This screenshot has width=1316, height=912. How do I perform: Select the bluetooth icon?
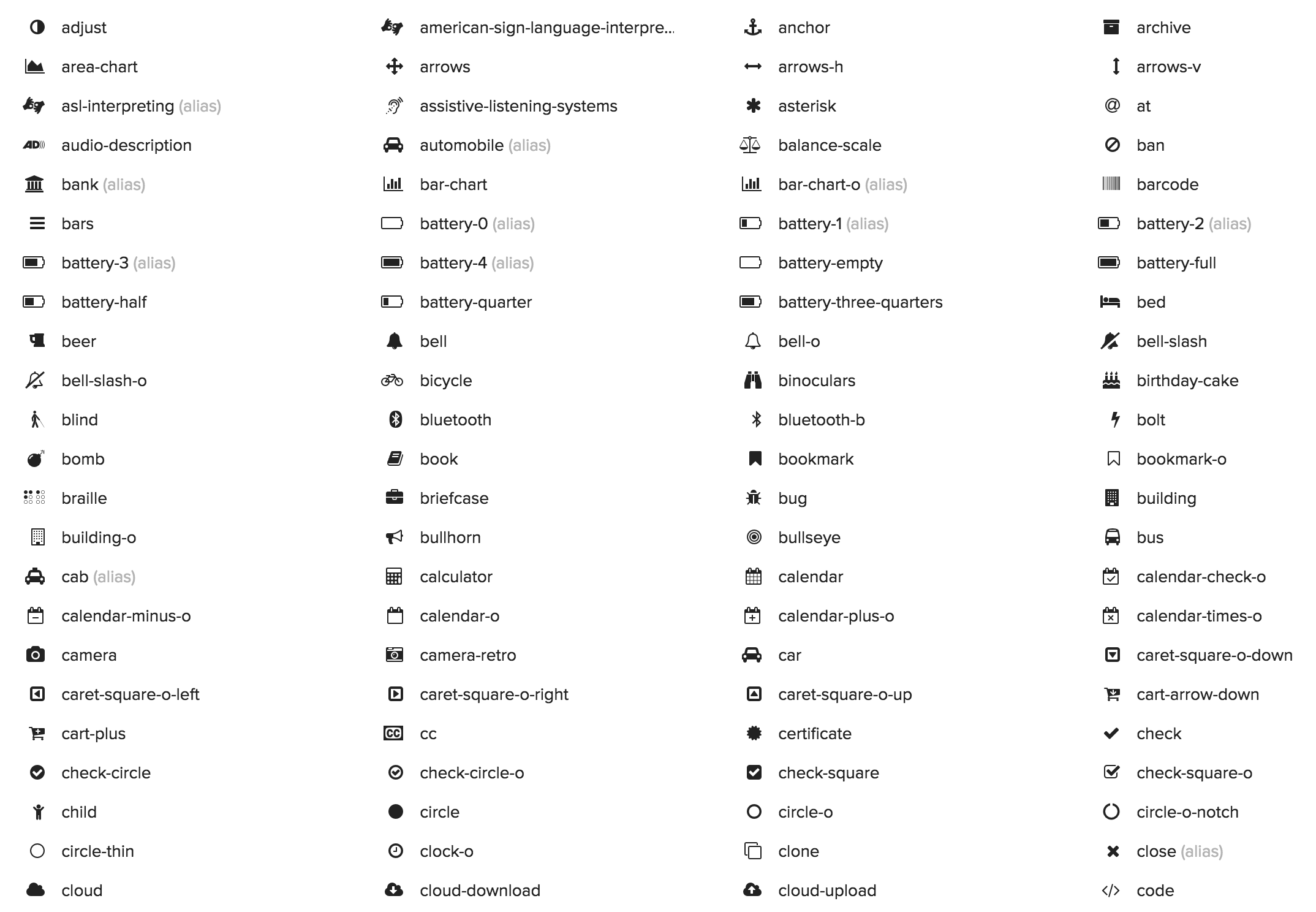point(394,420)
